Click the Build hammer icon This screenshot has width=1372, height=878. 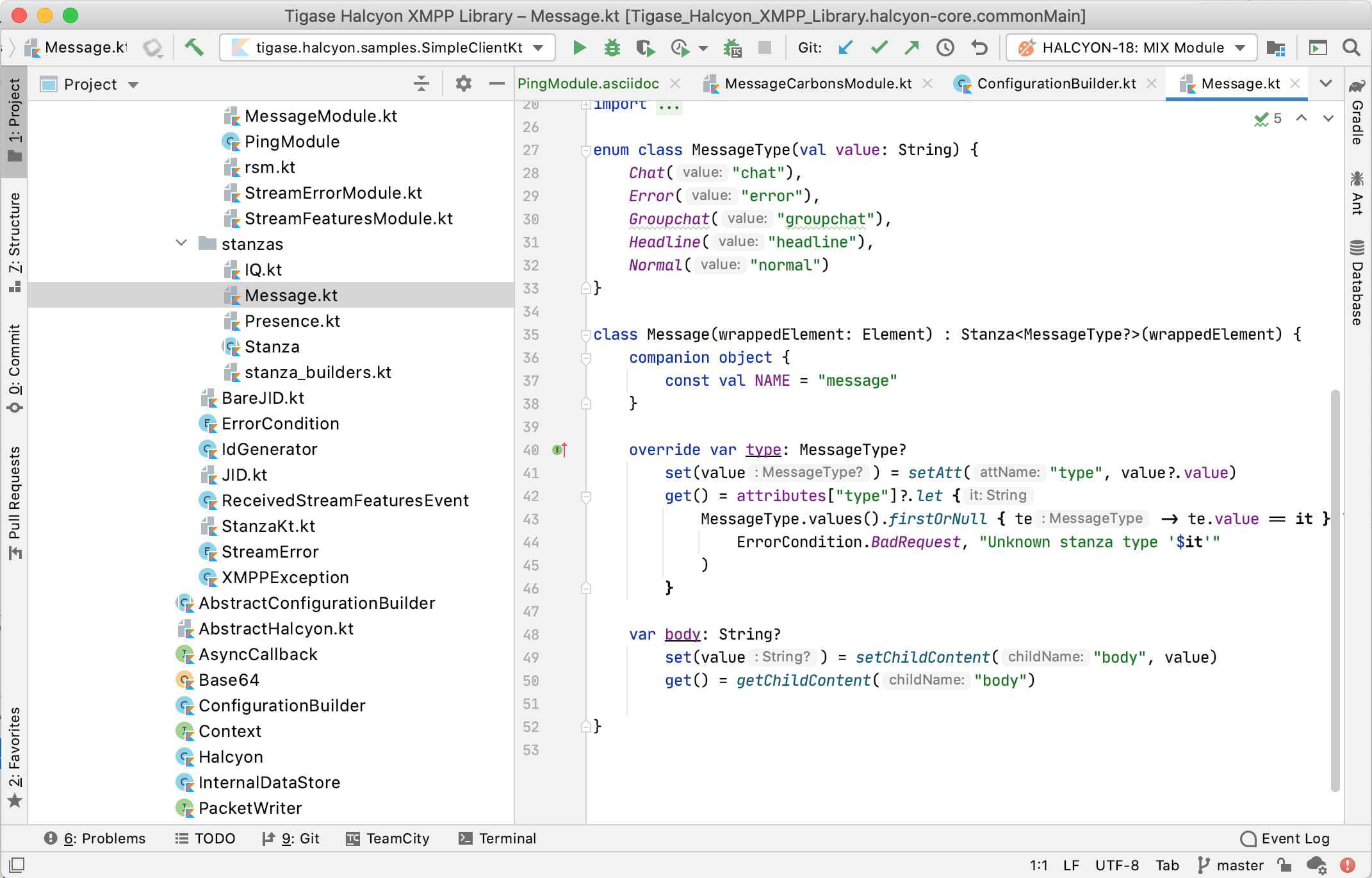pyautogui.click(x=193, y=47)
